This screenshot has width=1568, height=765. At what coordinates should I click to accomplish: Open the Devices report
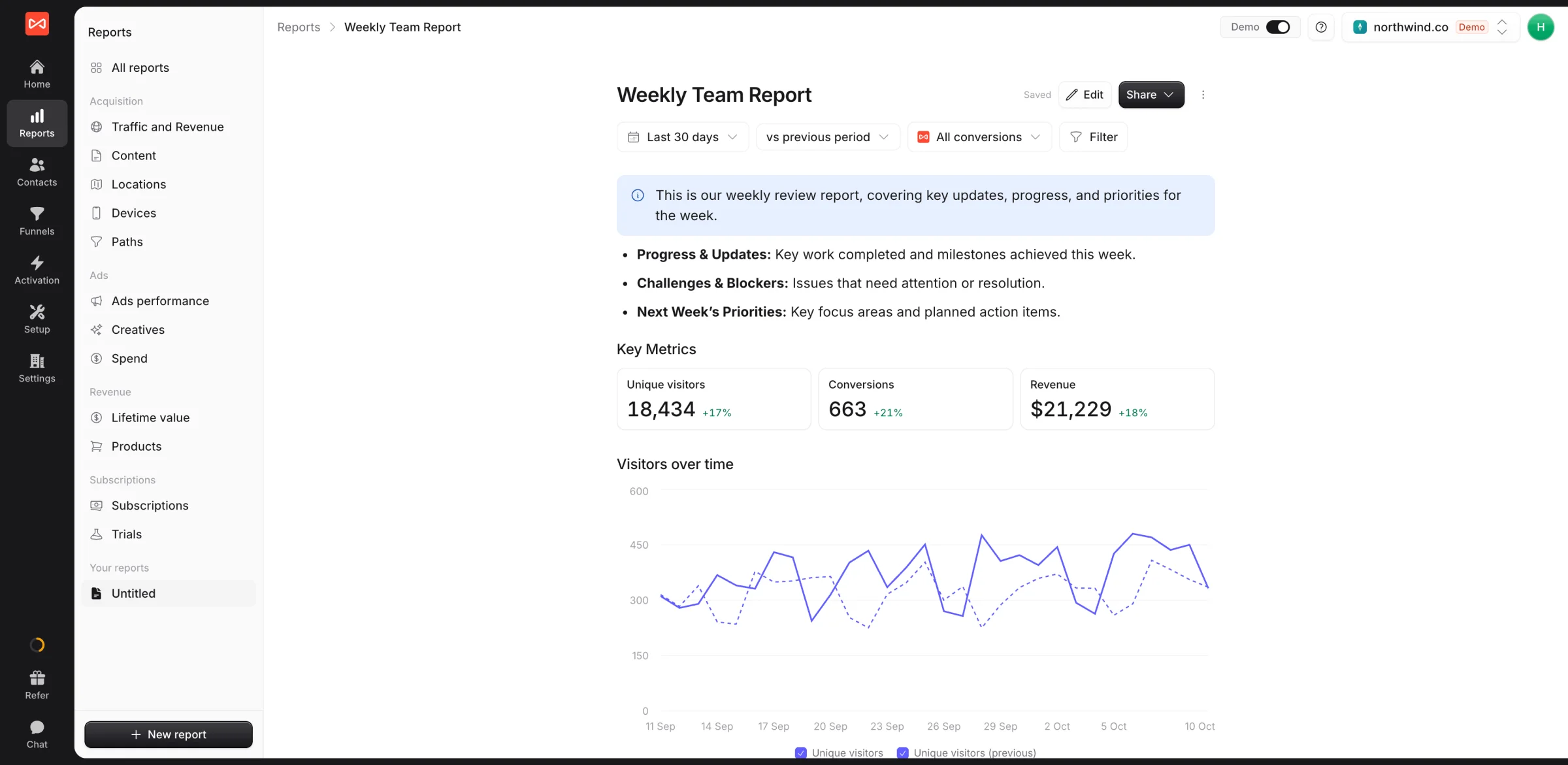pos(169,213)
